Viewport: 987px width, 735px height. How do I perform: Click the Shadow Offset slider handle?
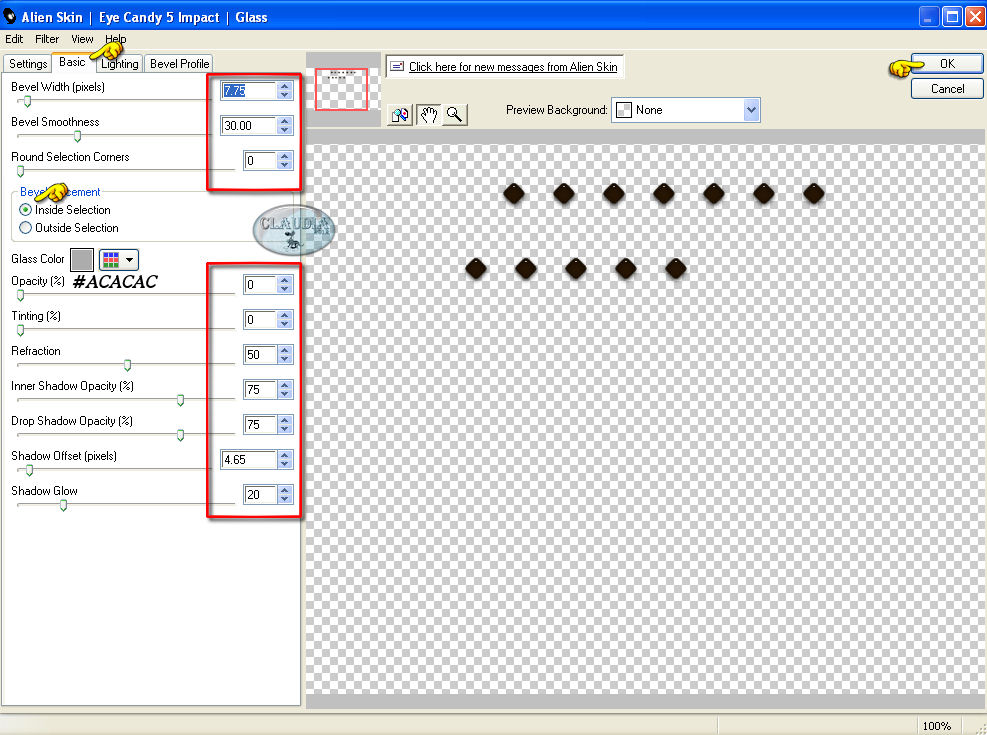(29, 470)
